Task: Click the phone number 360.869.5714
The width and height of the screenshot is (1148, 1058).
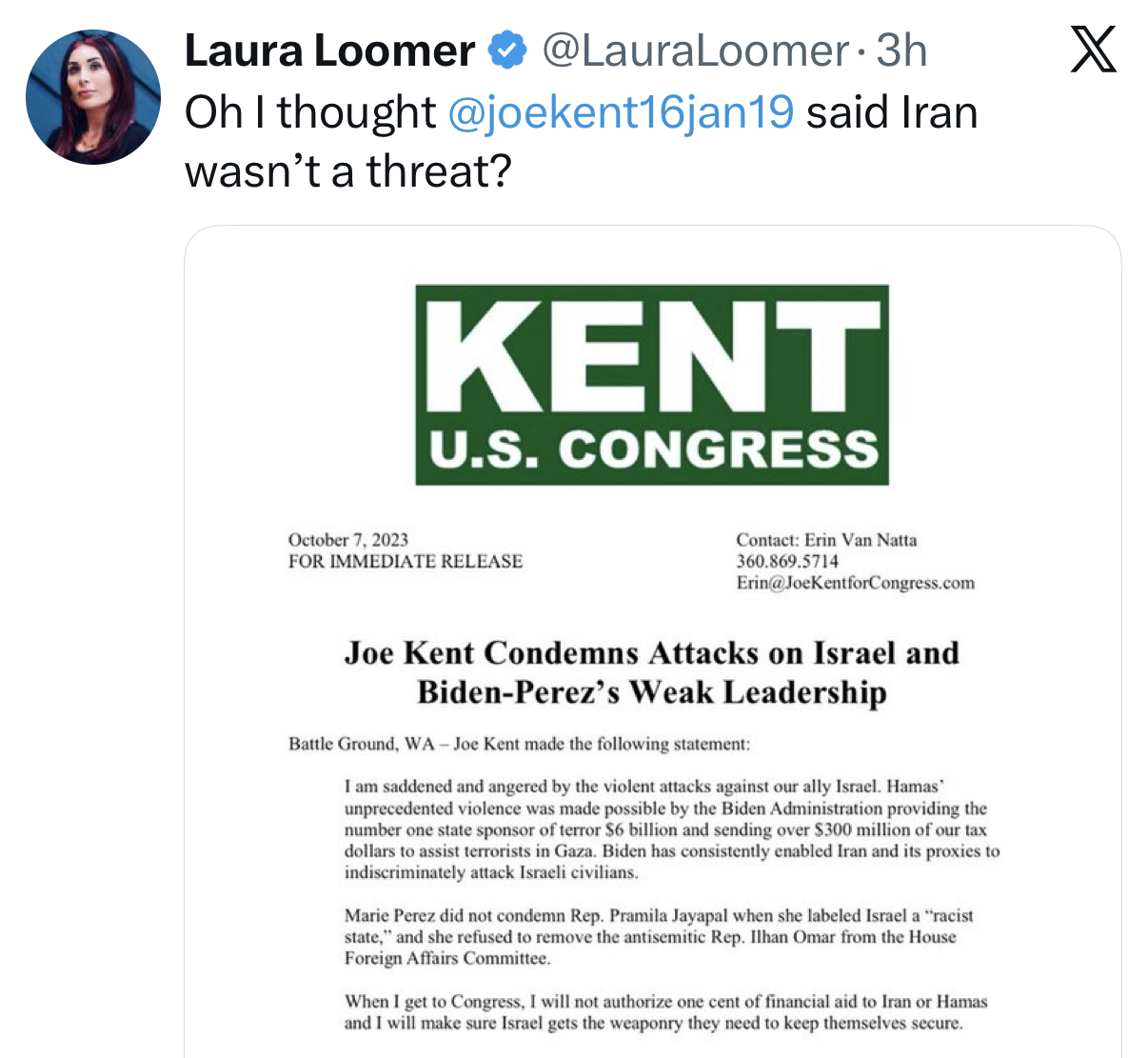Action: pos(787,561)
